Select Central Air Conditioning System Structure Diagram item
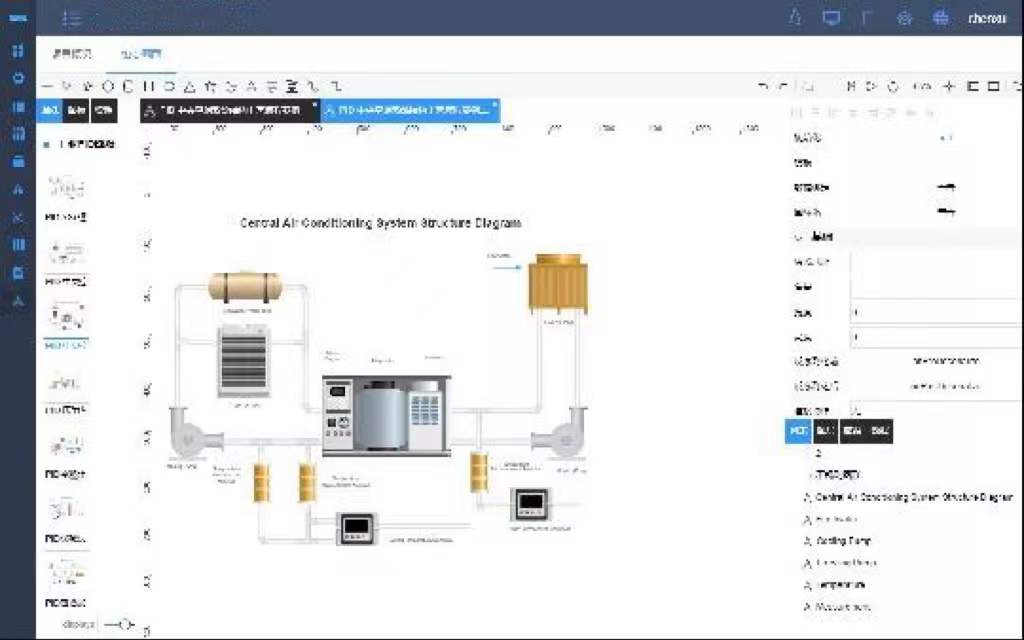The height and width of the screenshot is (640, 1024). tap(913, 497)
